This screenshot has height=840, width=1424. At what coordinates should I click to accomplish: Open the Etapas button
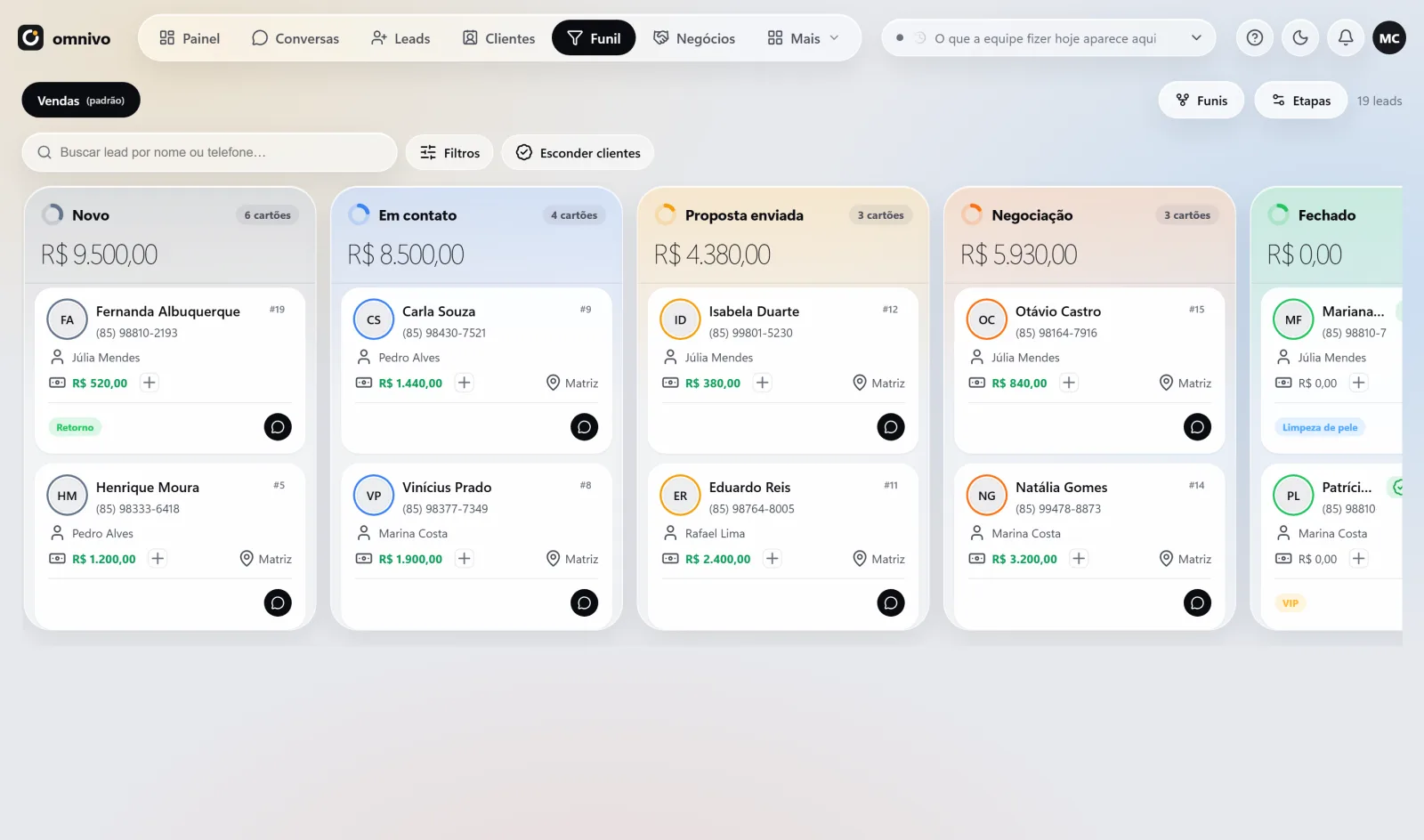[1301, 101]
